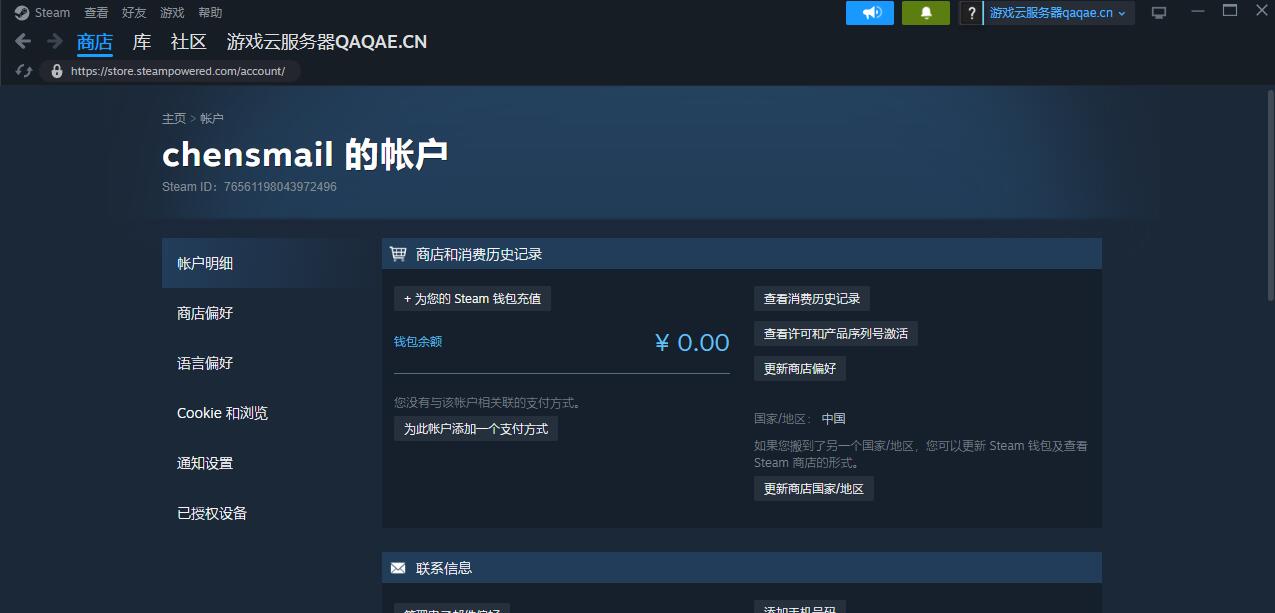Switch to the 社区 tab
Screen dimensions: 1275x613
click(189, 42)
